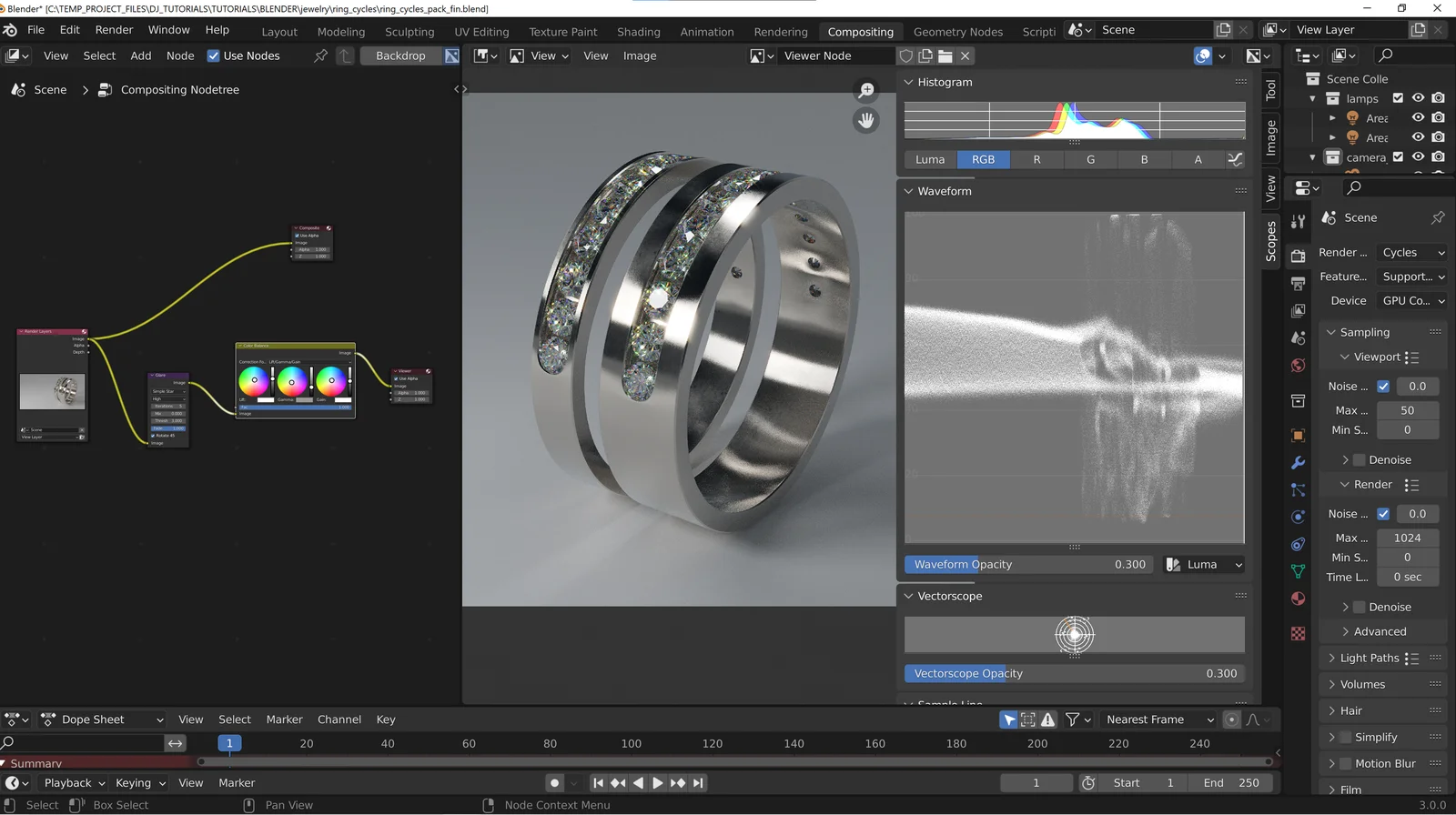
Task: Open the Render menu
Action: point(115,30)
